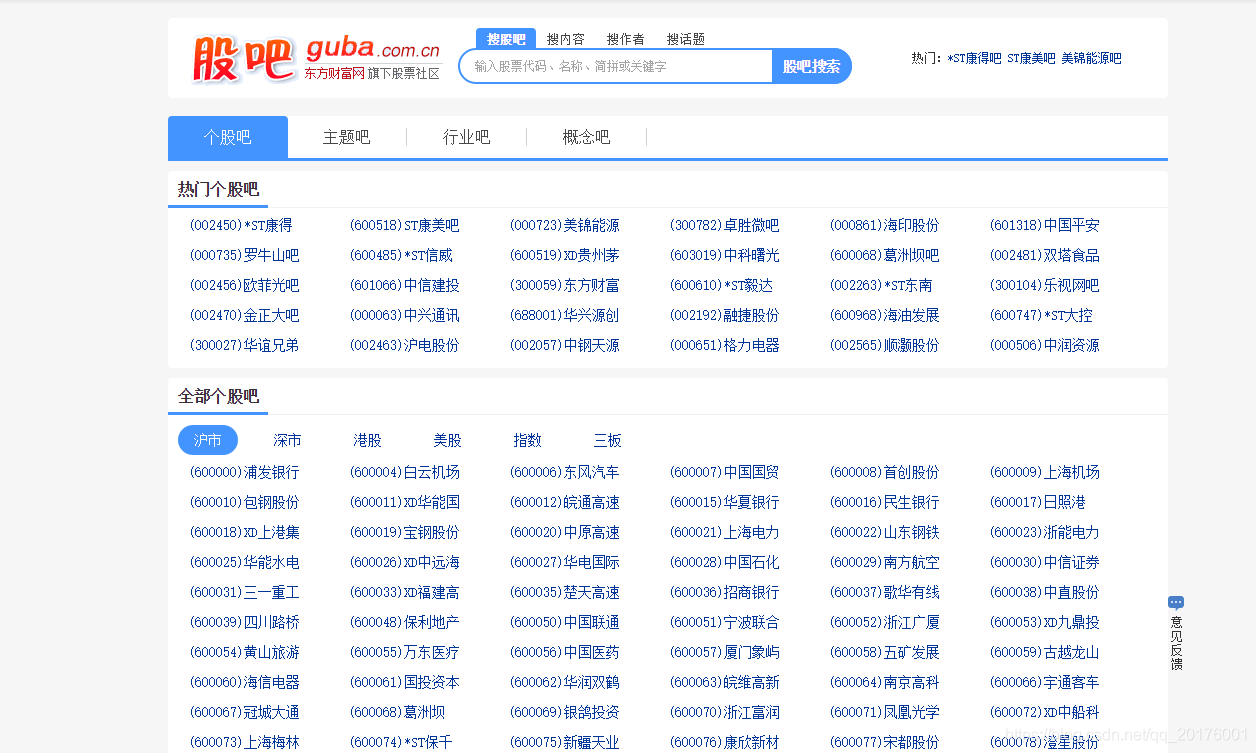Image resolution: width=1256 pixels, height=753 pixels.
Task: Open (002450)*ST康得 stock forum
Action: point(241,225)
